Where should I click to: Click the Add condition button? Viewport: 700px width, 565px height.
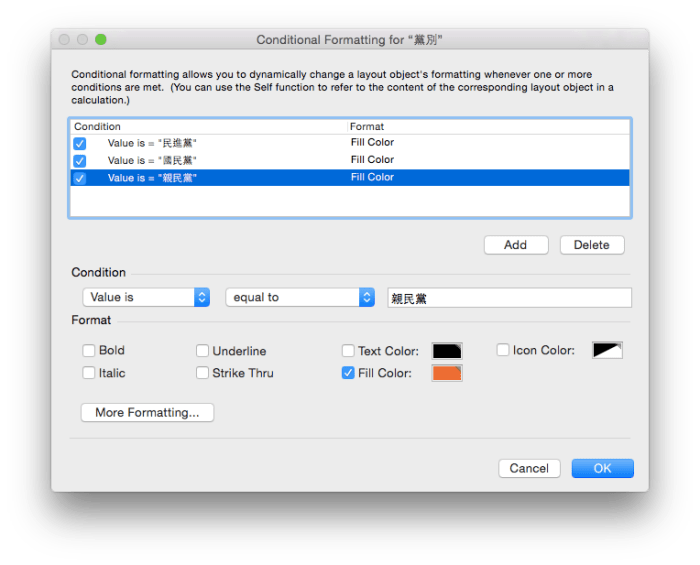point(515,245)
